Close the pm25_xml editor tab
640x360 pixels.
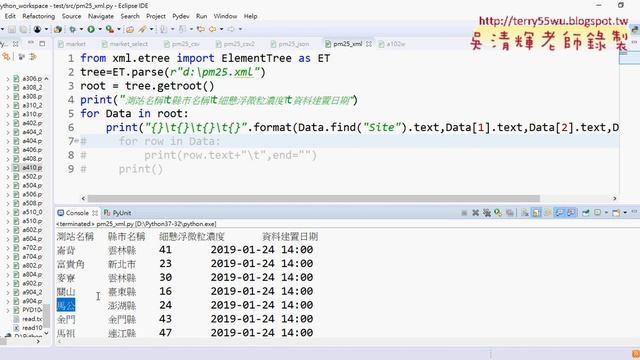(369, 44)
